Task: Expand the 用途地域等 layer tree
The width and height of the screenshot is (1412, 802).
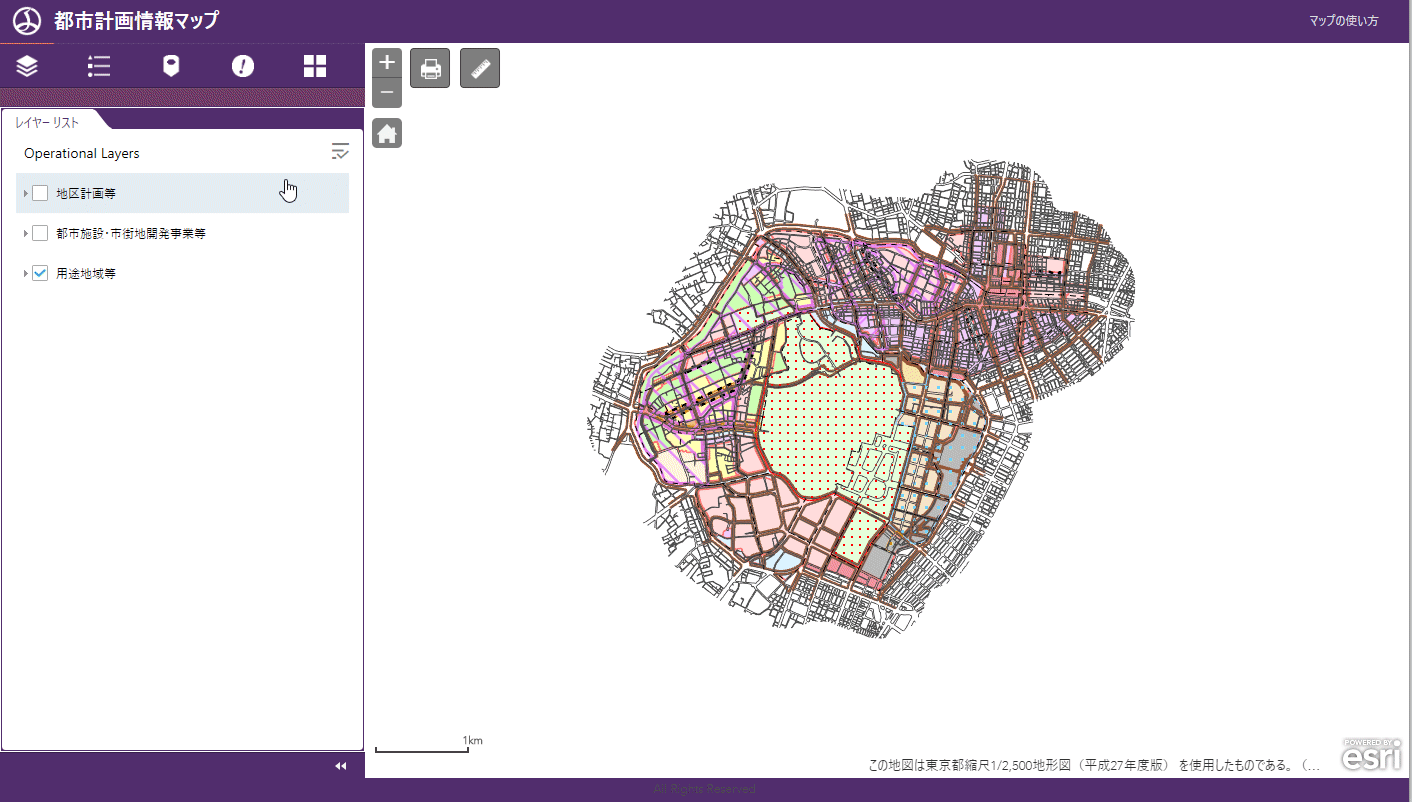Action: click(x=25, y=273)
